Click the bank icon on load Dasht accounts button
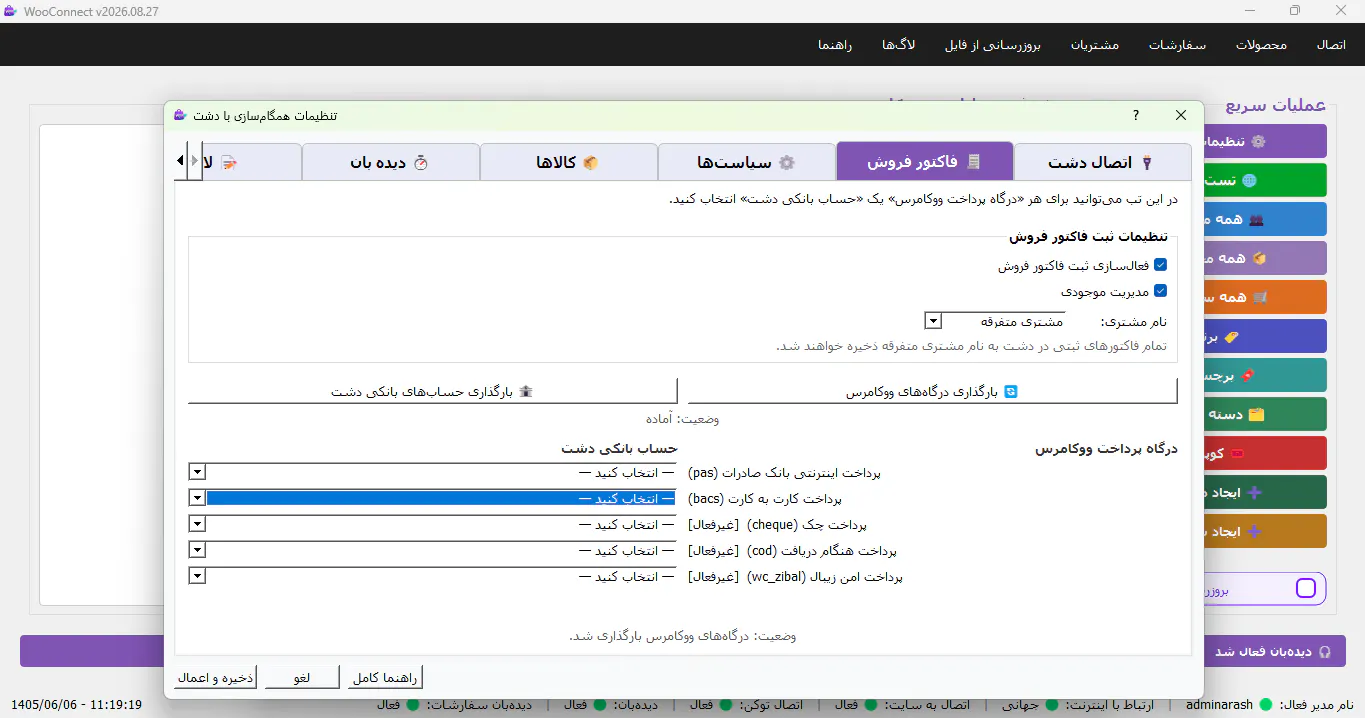 pyautogui.click(x=526, y=391)
